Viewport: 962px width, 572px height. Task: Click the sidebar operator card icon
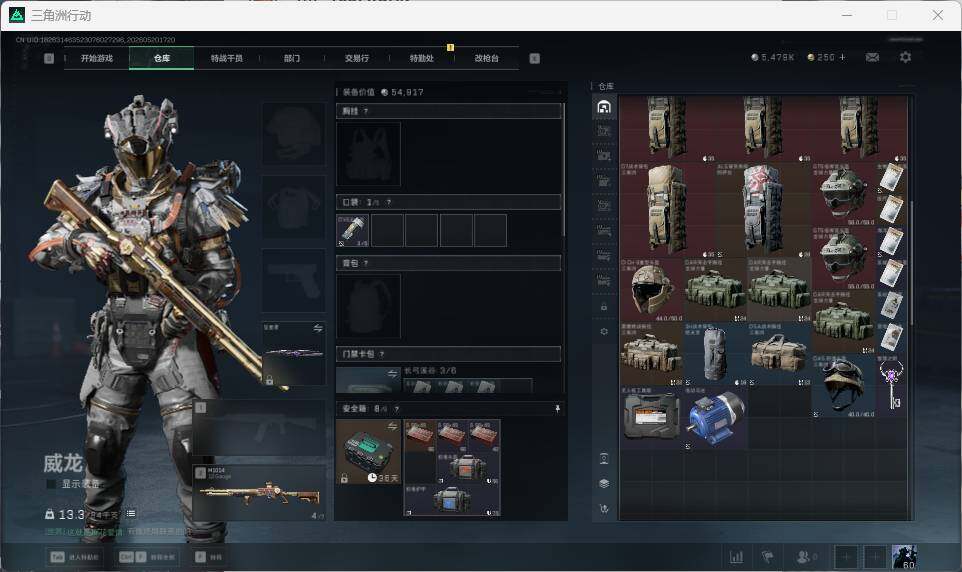click(x=604, y=458)
